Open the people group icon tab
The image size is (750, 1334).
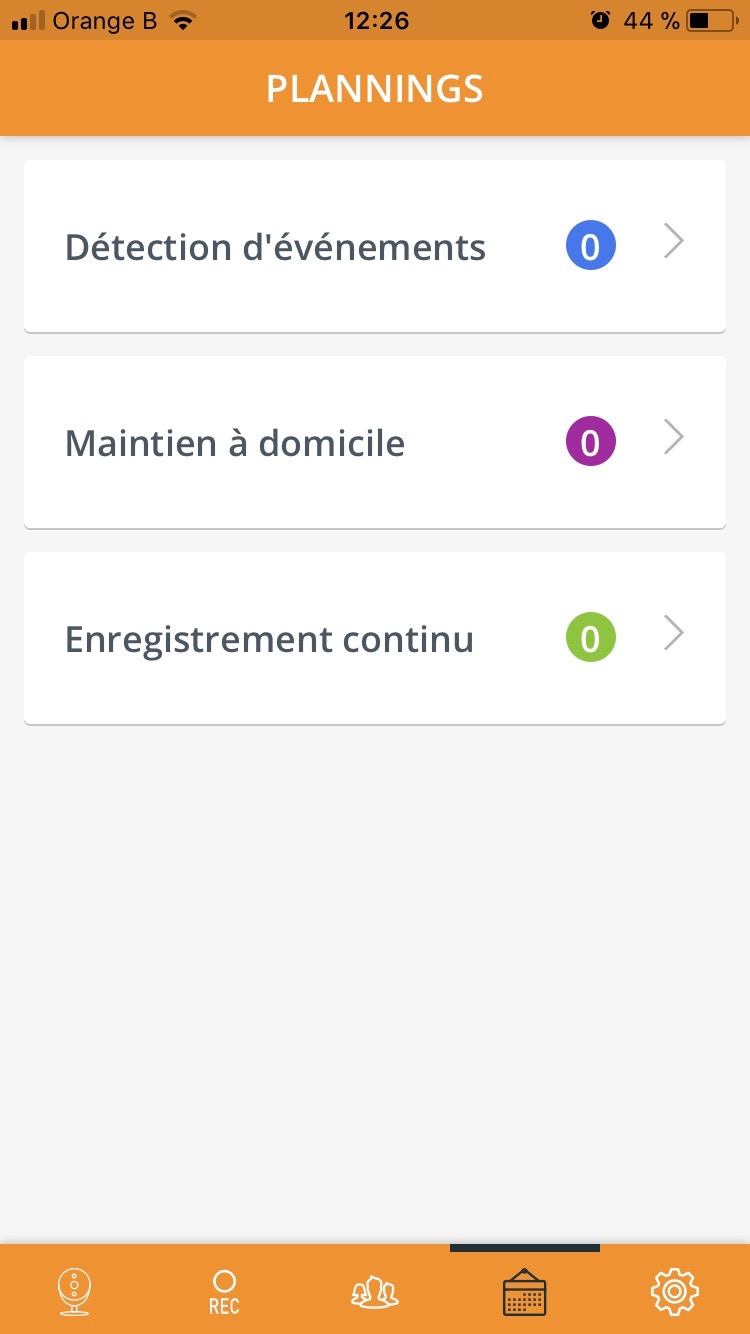coord(375,1292)
